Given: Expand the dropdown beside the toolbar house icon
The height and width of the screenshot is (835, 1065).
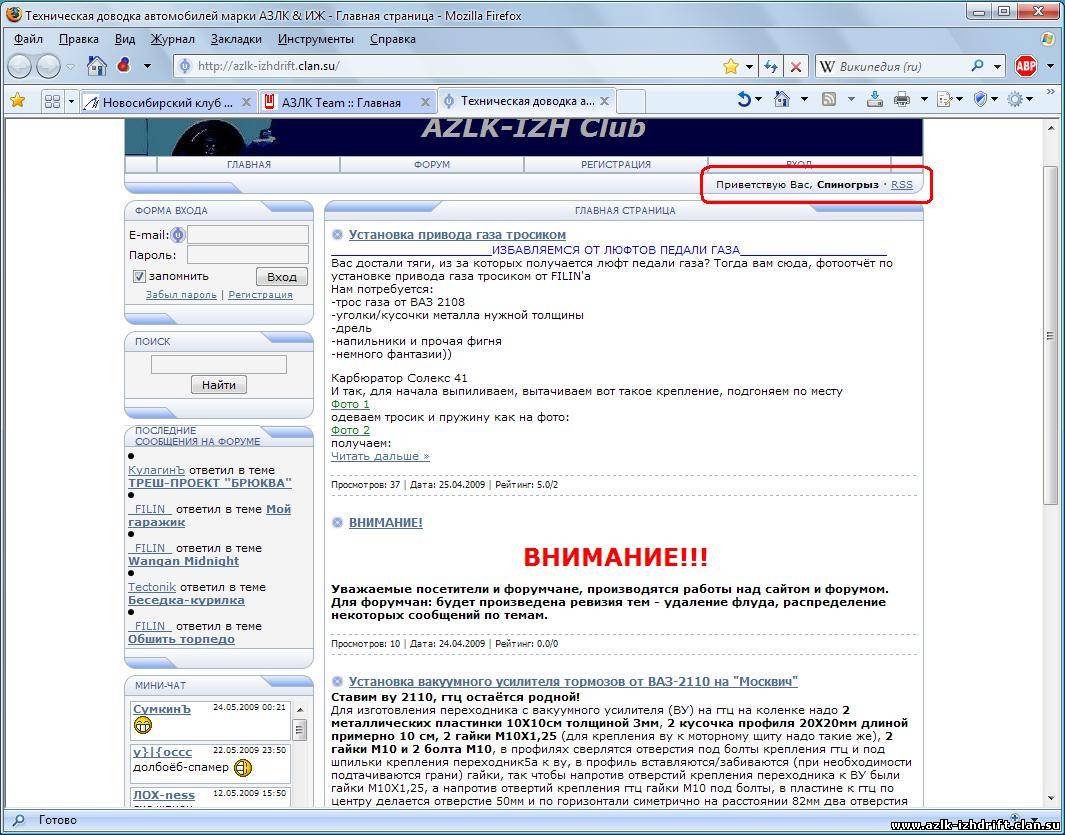Looking at the screenshot, I should click(x=804, y=100).
